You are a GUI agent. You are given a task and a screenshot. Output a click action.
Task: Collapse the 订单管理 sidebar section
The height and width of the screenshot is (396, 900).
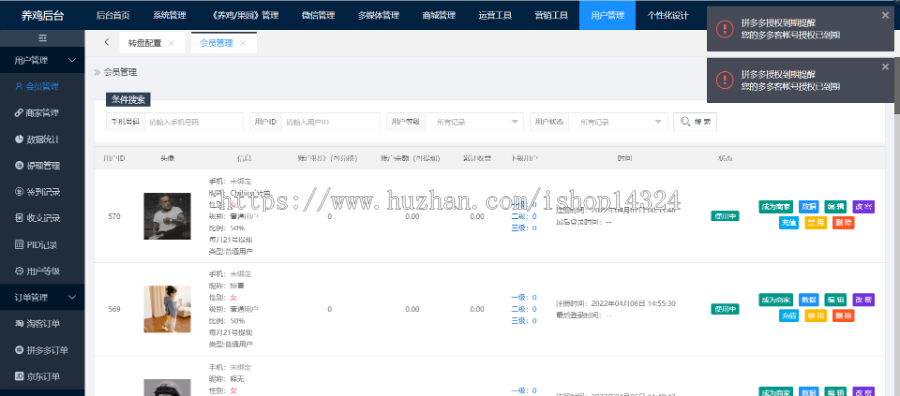42,297
